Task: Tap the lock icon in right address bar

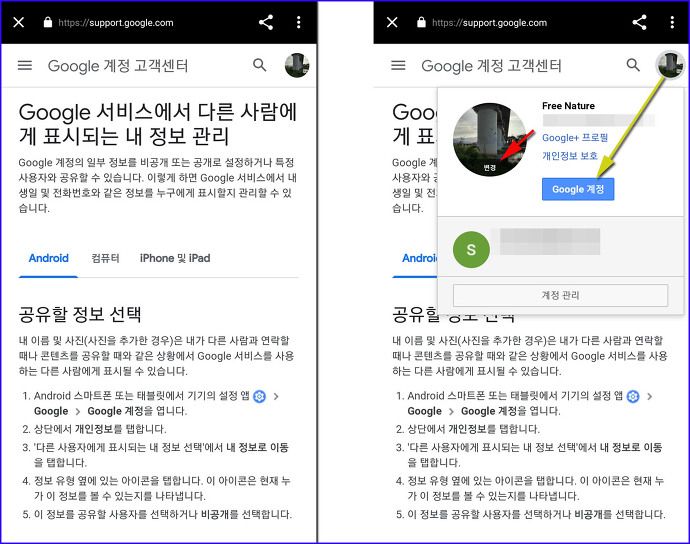Action: pos(422,22)
